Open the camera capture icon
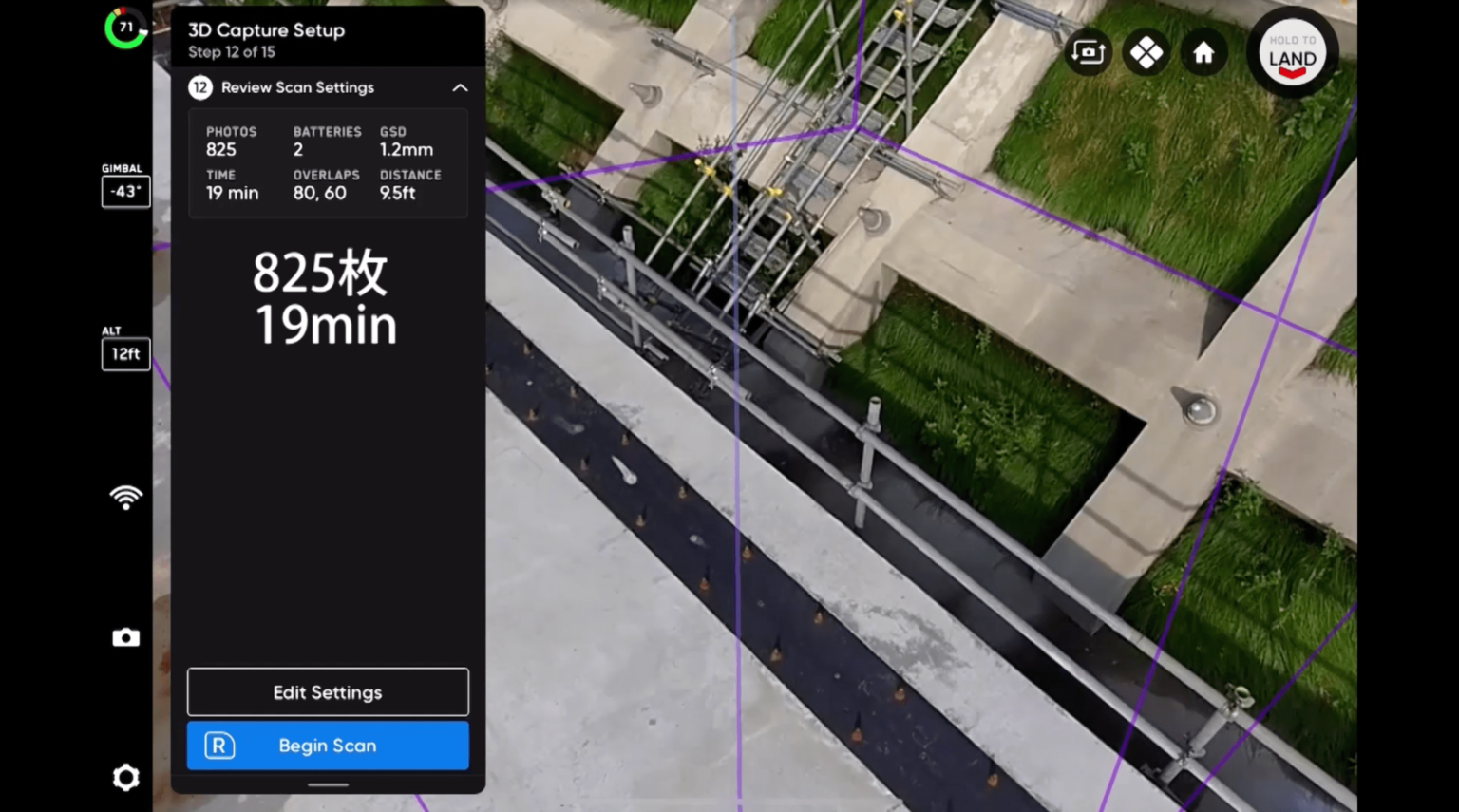 click(125, 636)
